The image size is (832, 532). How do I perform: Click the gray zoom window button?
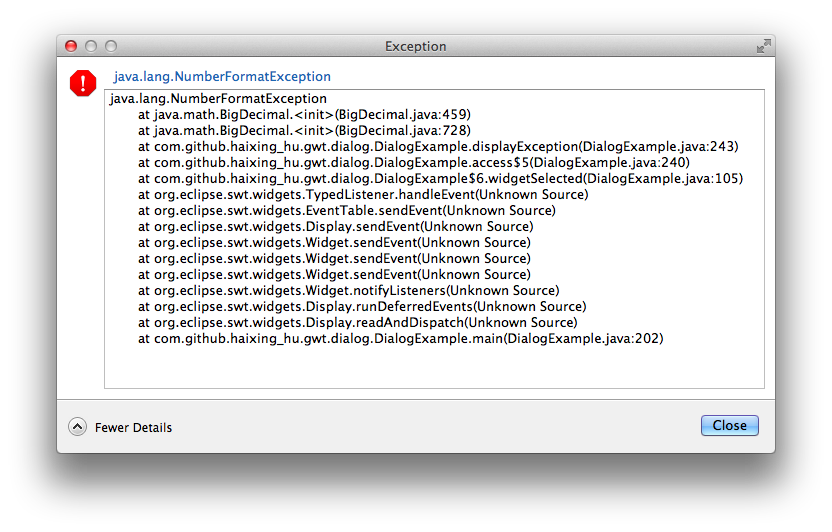(x=111, y=46)
